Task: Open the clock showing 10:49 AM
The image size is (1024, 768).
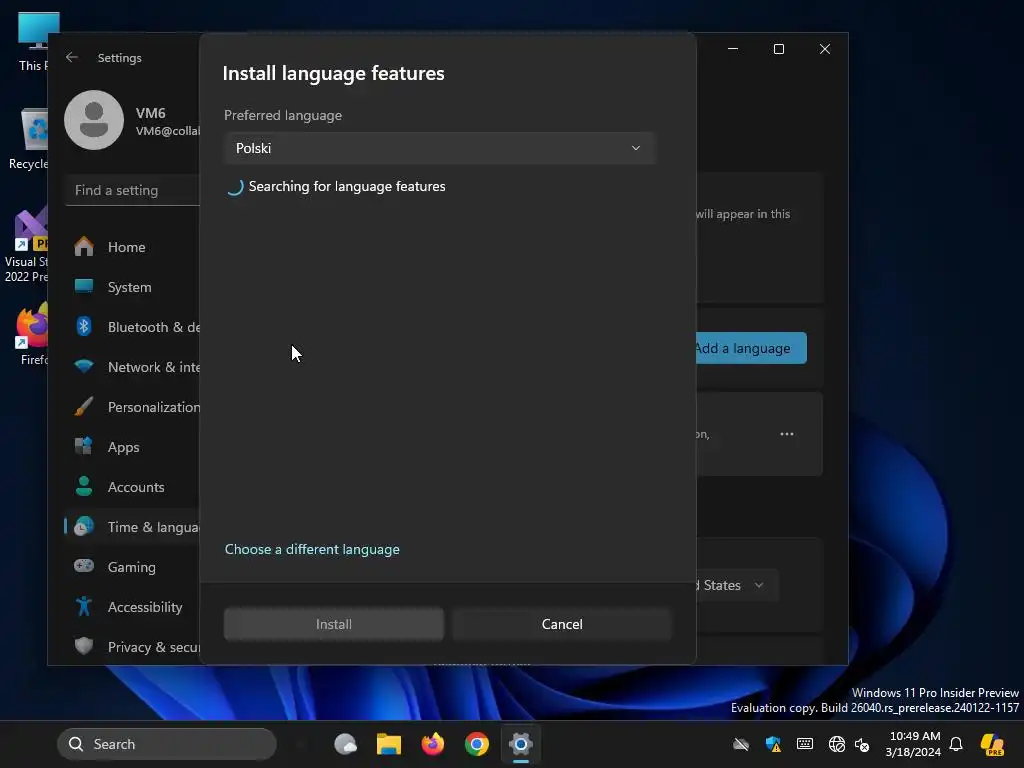Action: click(x=914, y=744)
